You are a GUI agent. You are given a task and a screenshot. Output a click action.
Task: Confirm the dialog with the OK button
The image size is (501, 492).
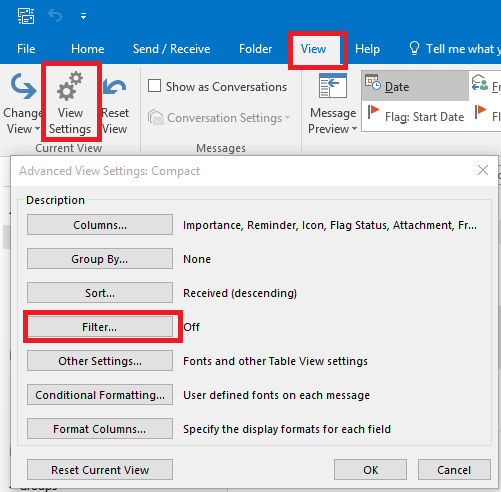coord(370,470)
